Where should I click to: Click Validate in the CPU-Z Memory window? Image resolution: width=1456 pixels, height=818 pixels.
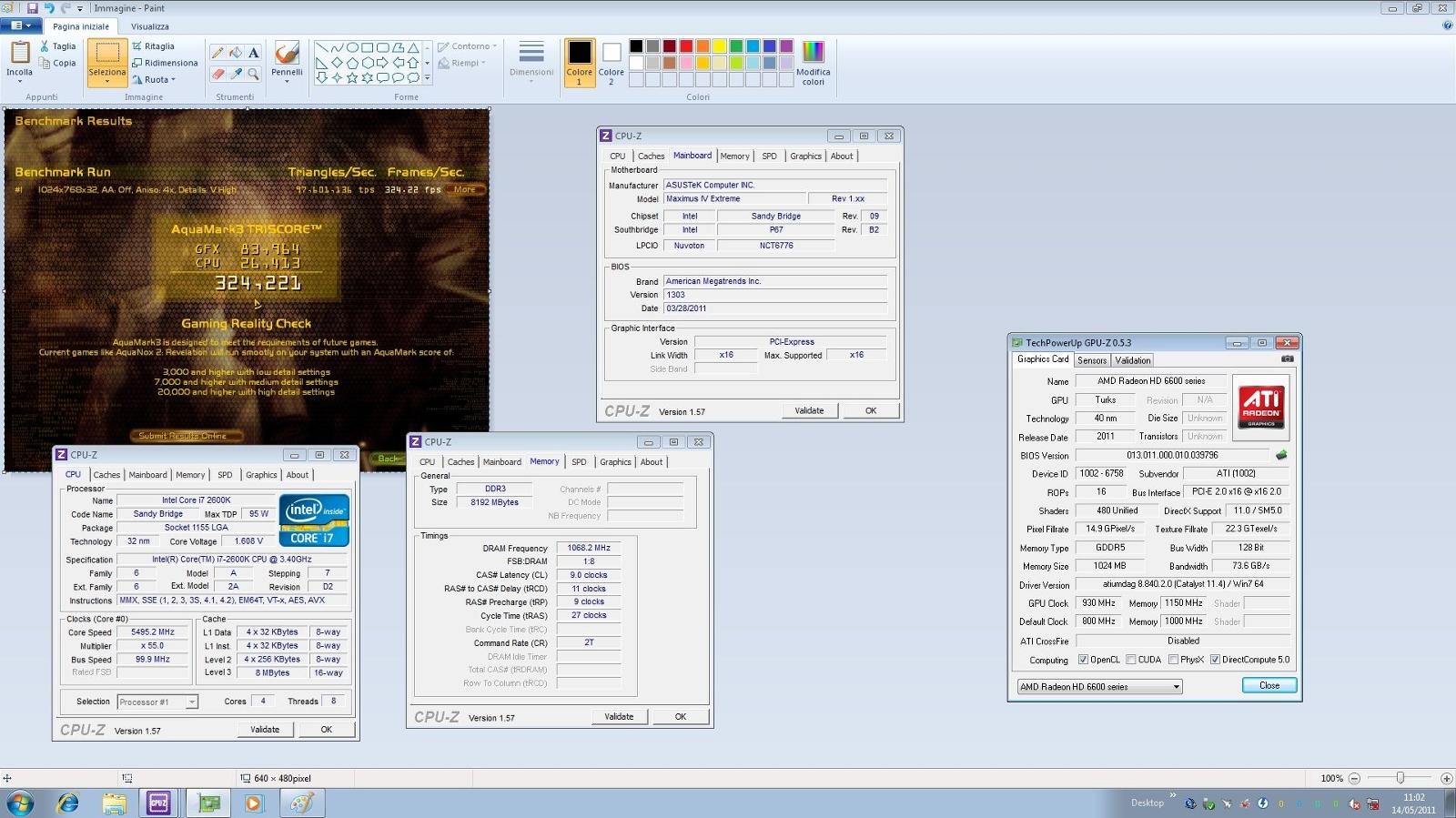619,717
